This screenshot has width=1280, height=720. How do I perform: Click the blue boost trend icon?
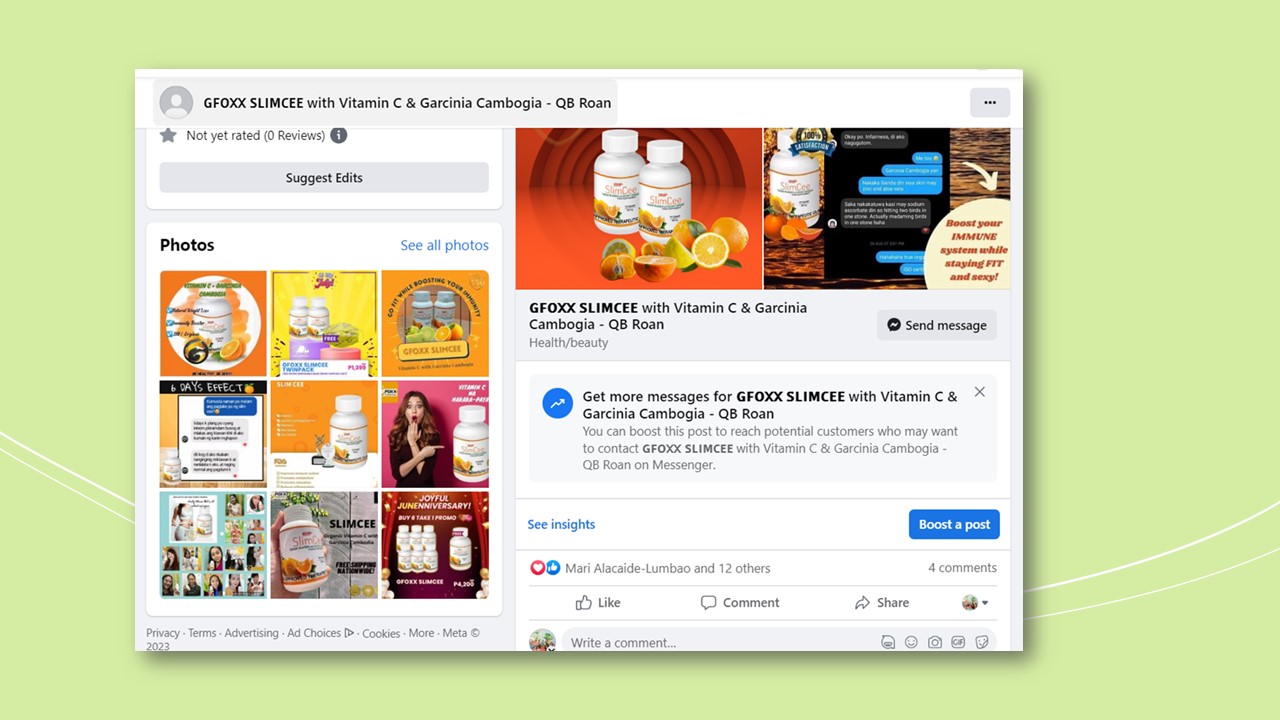pyautogui.click(x=558, y=403)
